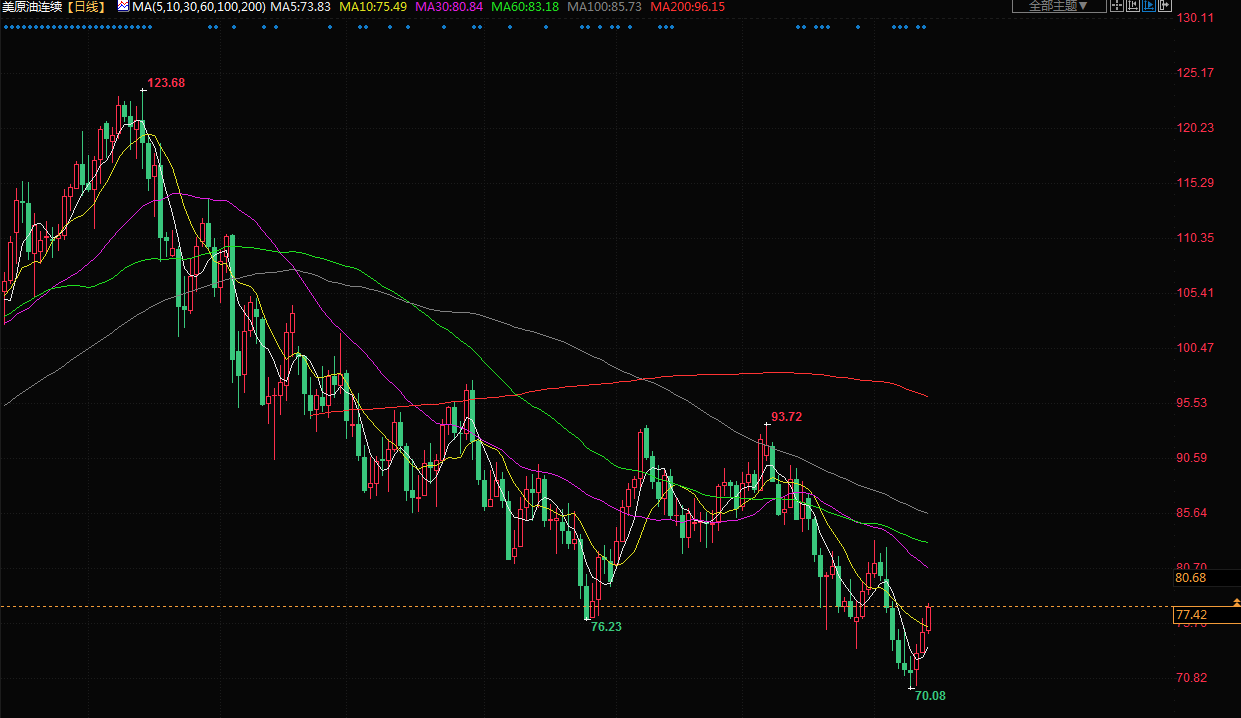Screen dimensions: 1241x718
Task: Click the 93.72 peak price marker
Action: (786, 417)
